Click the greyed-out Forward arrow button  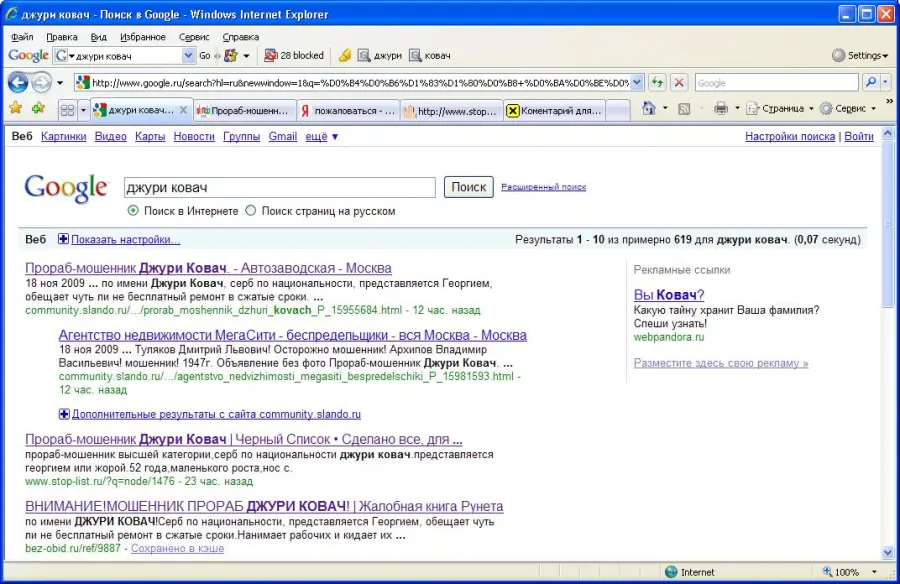41,83
